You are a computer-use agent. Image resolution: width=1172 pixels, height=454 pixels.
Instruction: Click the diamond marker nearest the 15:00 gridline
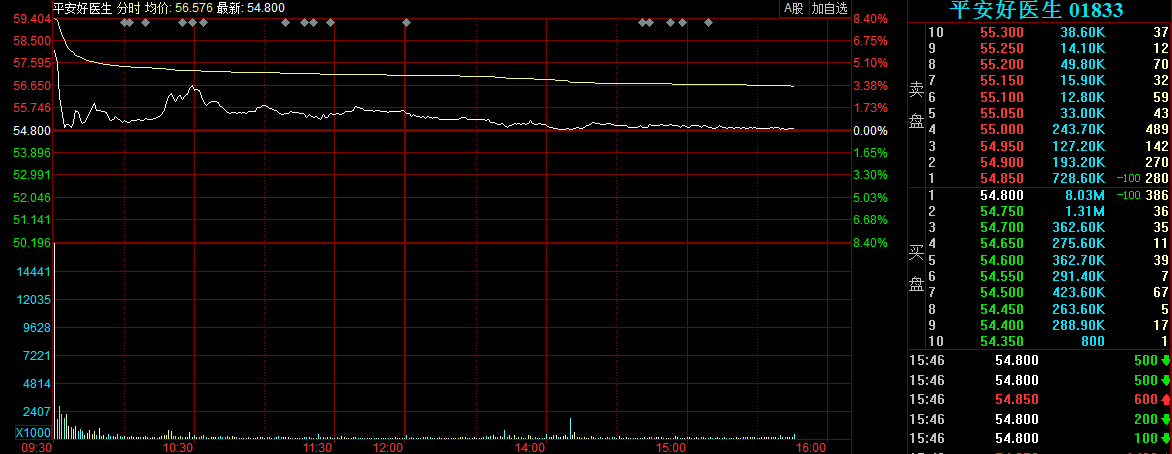click(682, 22)
